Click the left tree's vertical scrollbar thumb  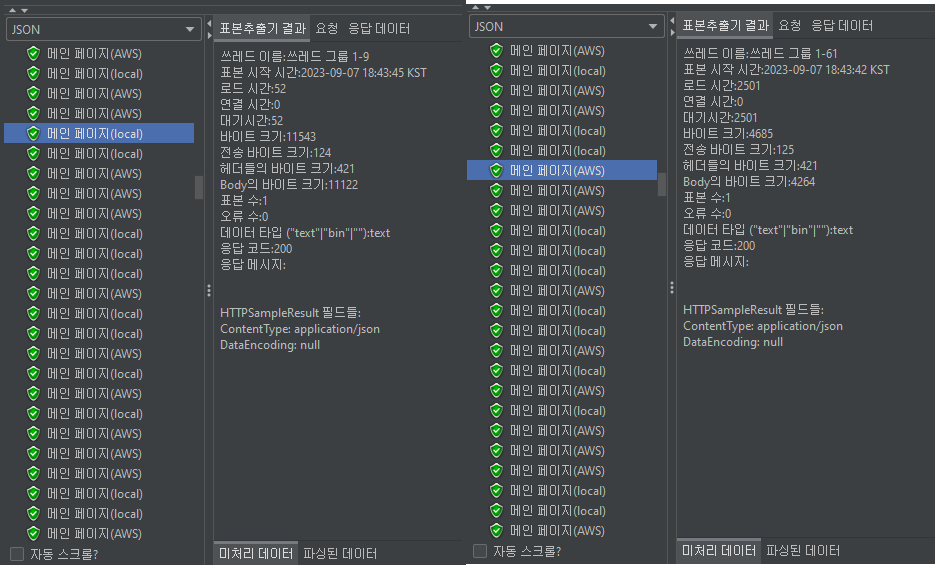click(199, 187)
